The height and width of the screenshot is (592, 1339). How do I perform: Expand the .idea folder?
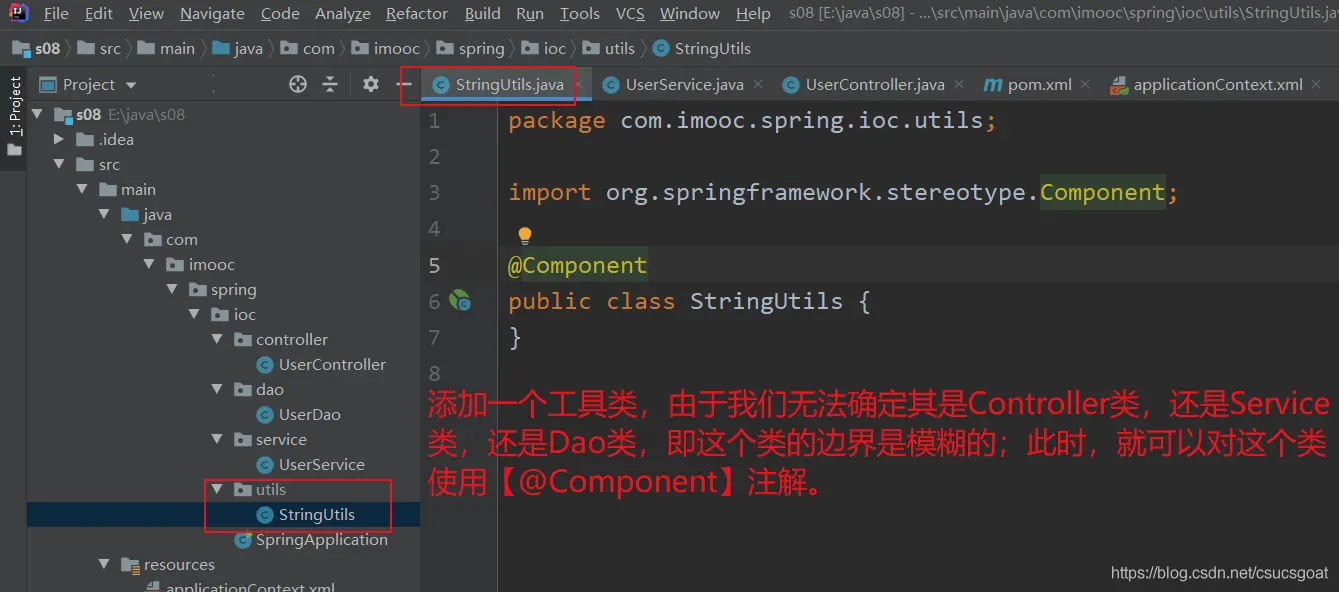(59, 139)
